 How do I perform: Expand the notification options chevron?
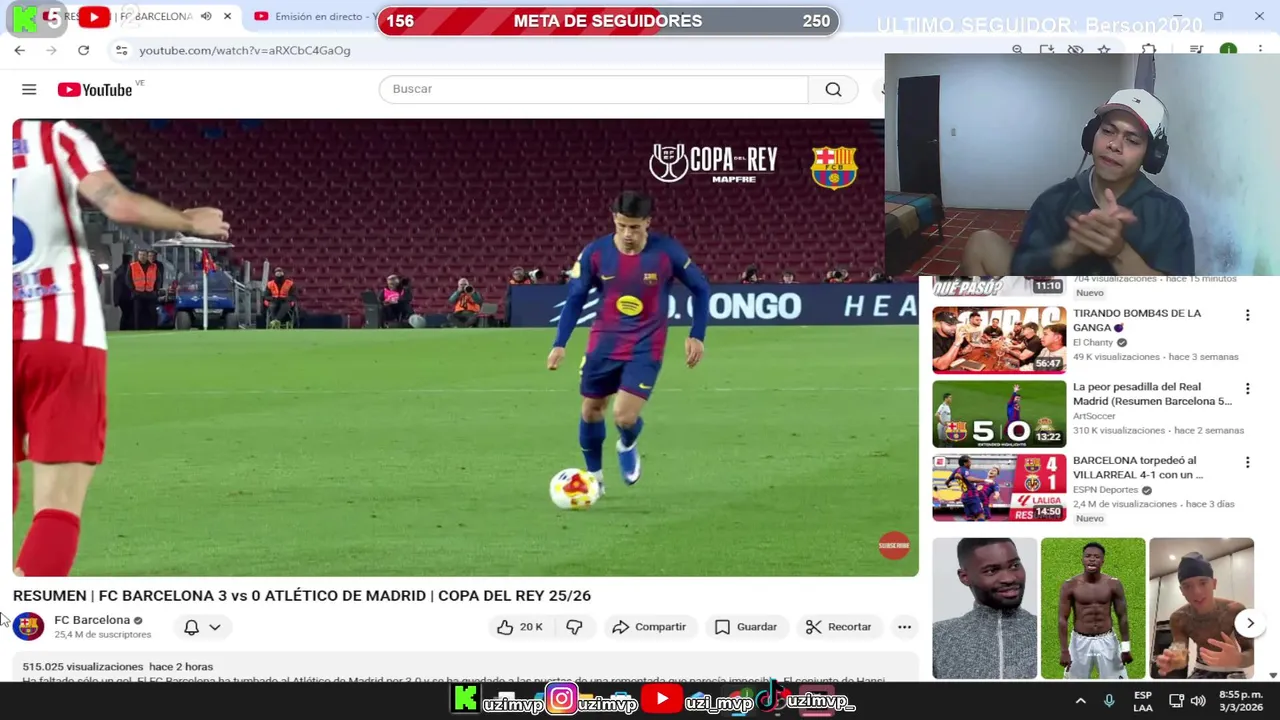click(x=214, y=627)
